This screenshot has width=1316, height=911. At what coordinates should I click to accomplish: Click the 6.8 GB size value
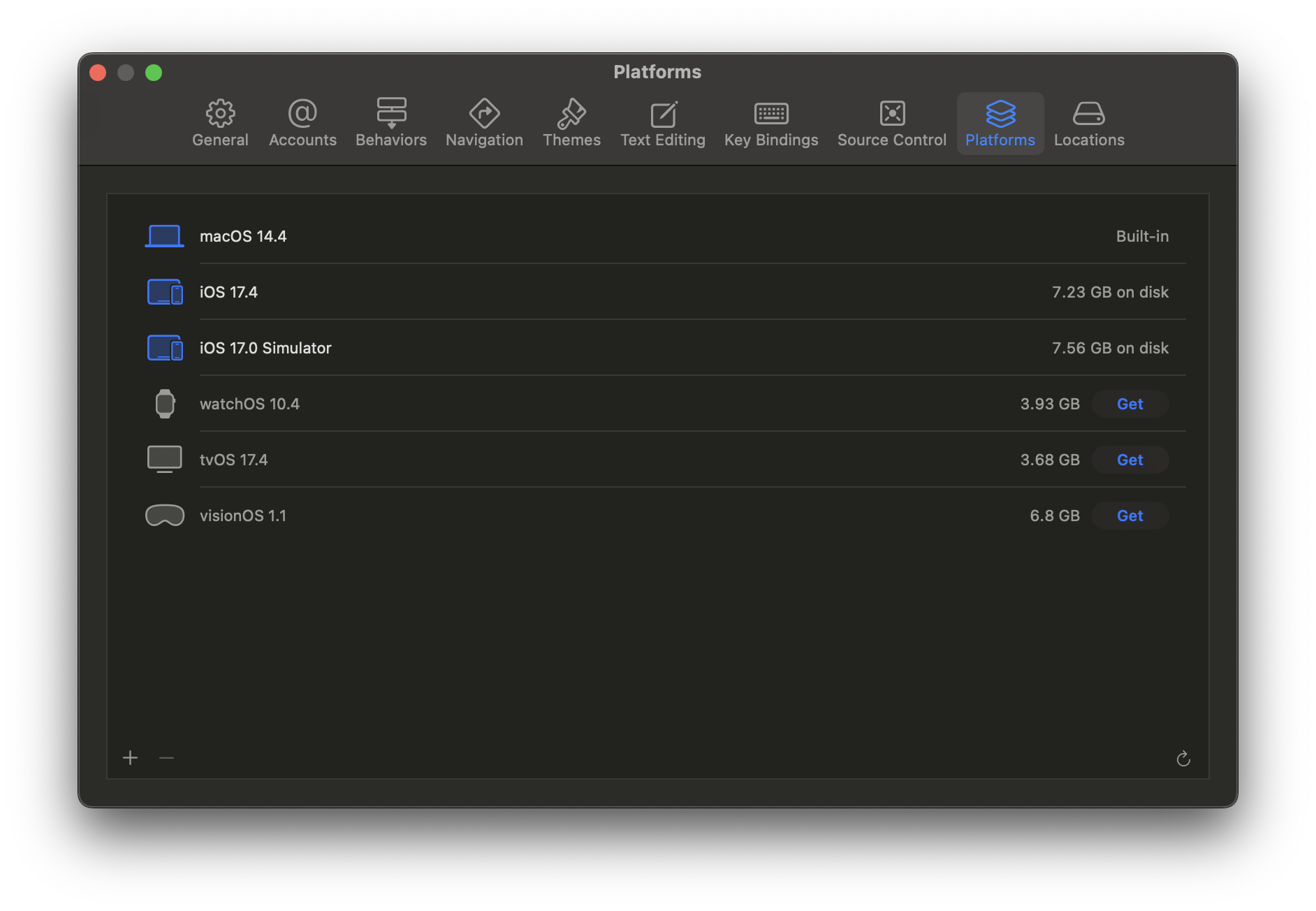coord(1055,516)
